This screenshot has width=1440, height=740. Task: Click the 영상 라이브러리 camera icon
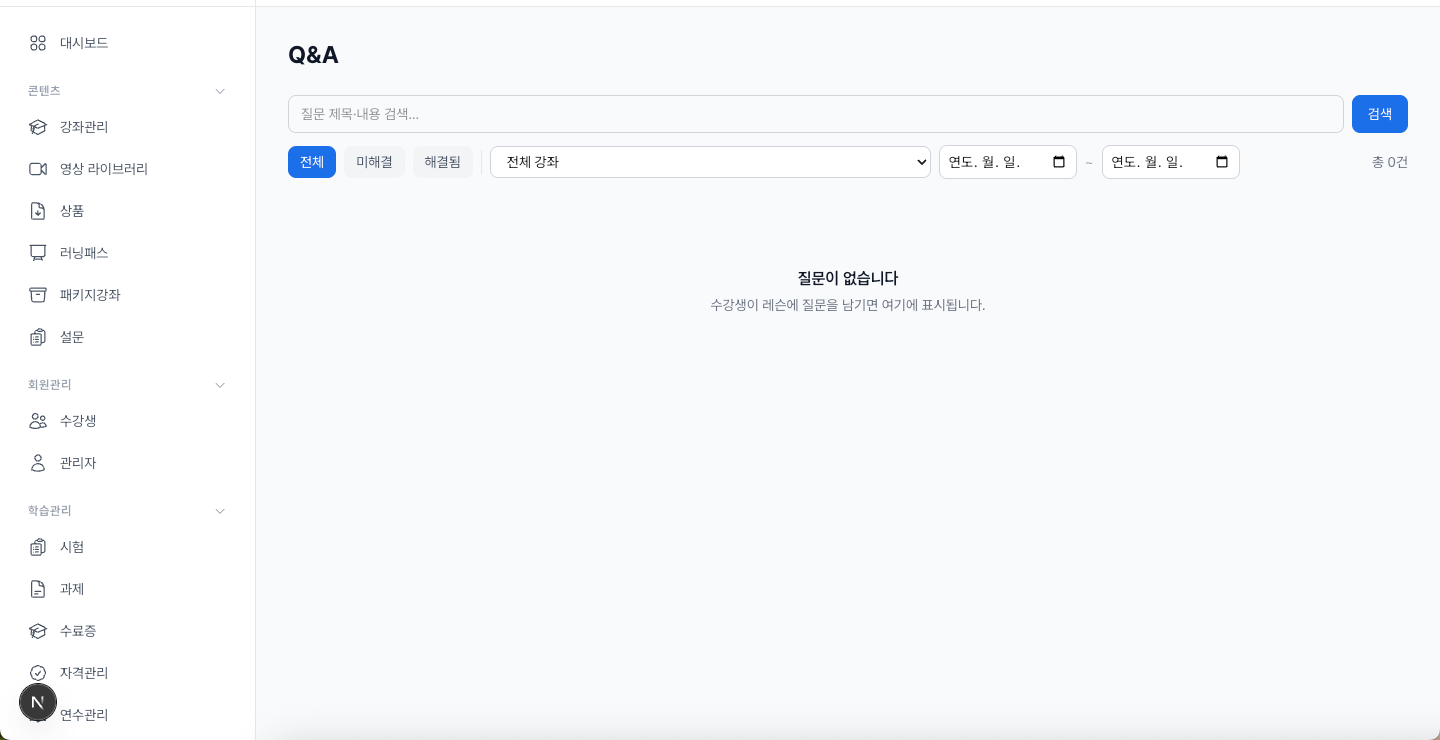tap(38, 169)
